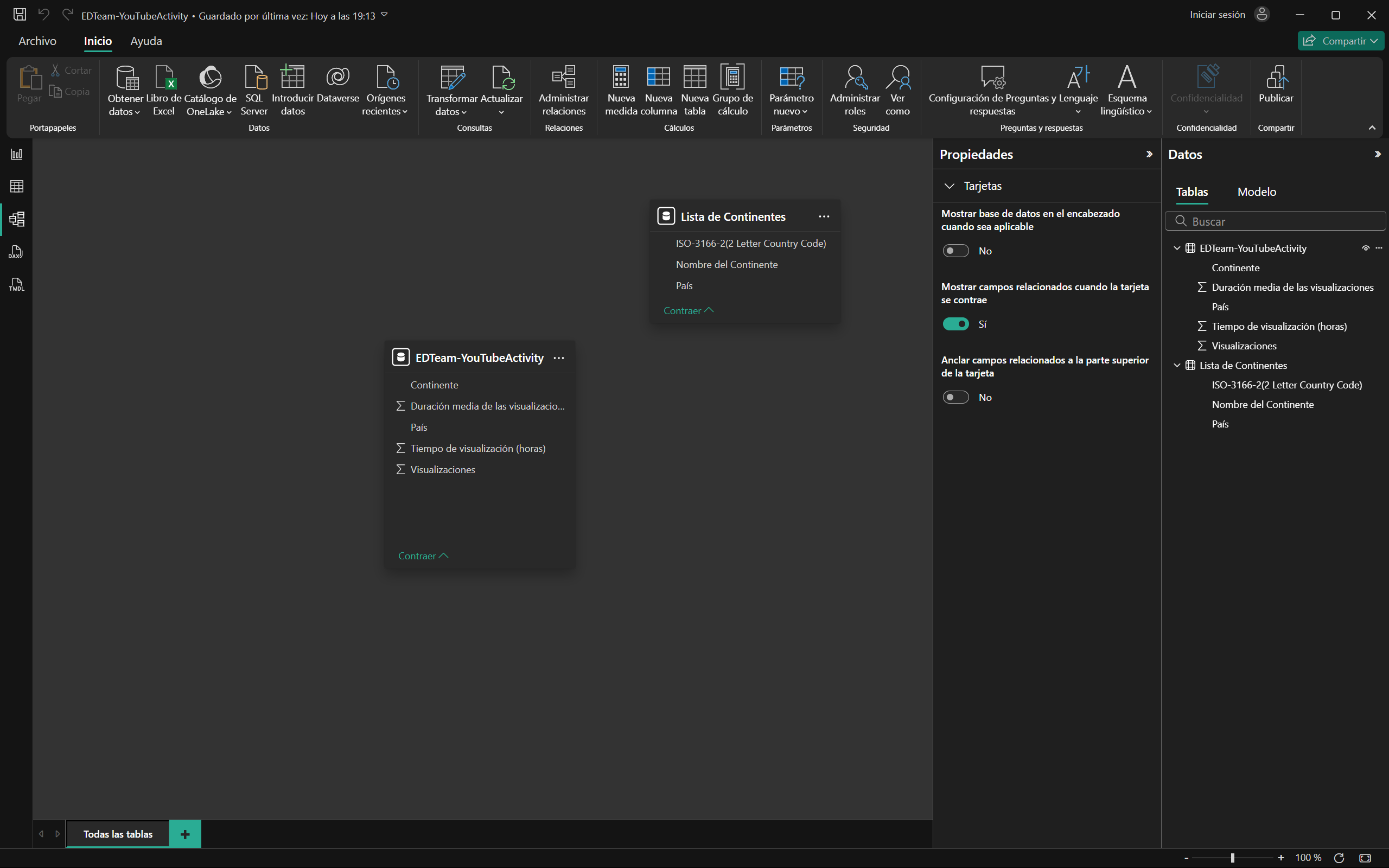
Task: Disable Mostrar campos relacionados toggle
Action: coord(955,324)
